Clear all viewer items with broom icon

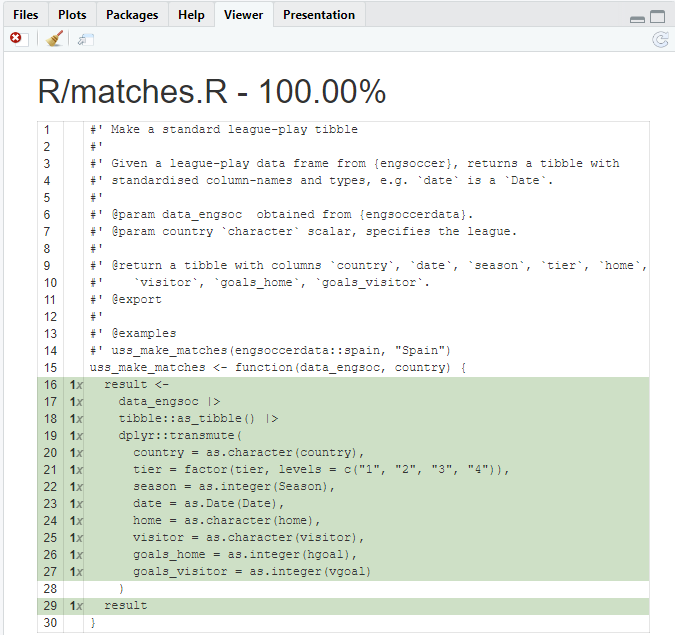tap(55, 39)
